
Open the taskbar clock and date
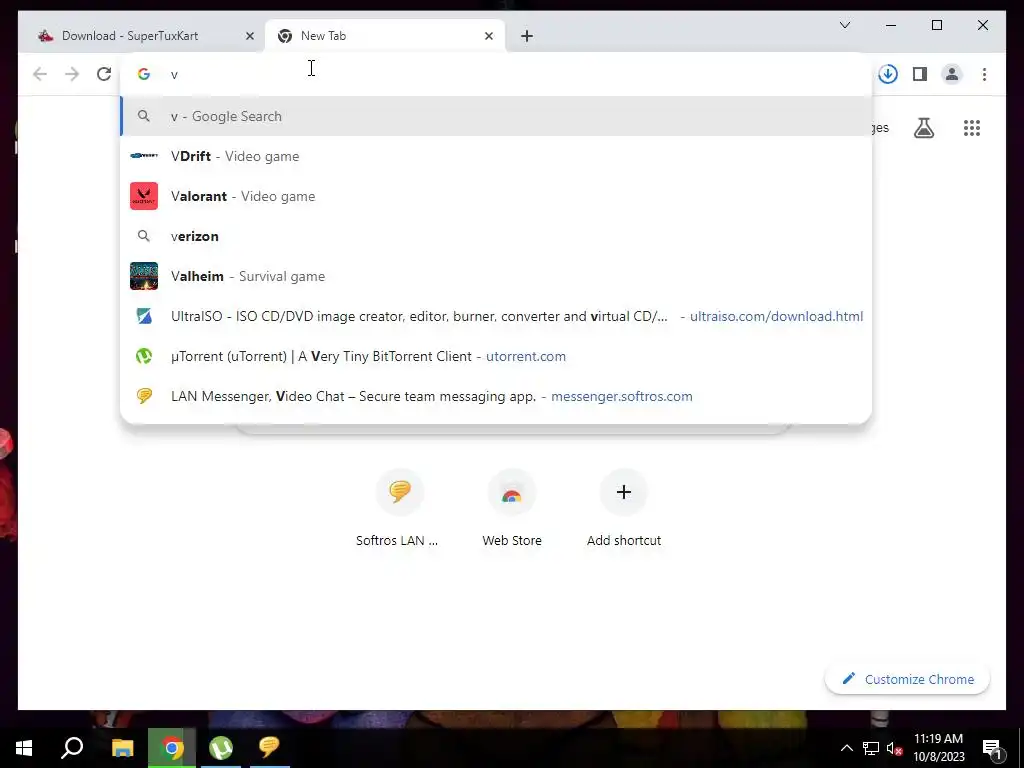[938, 748]
